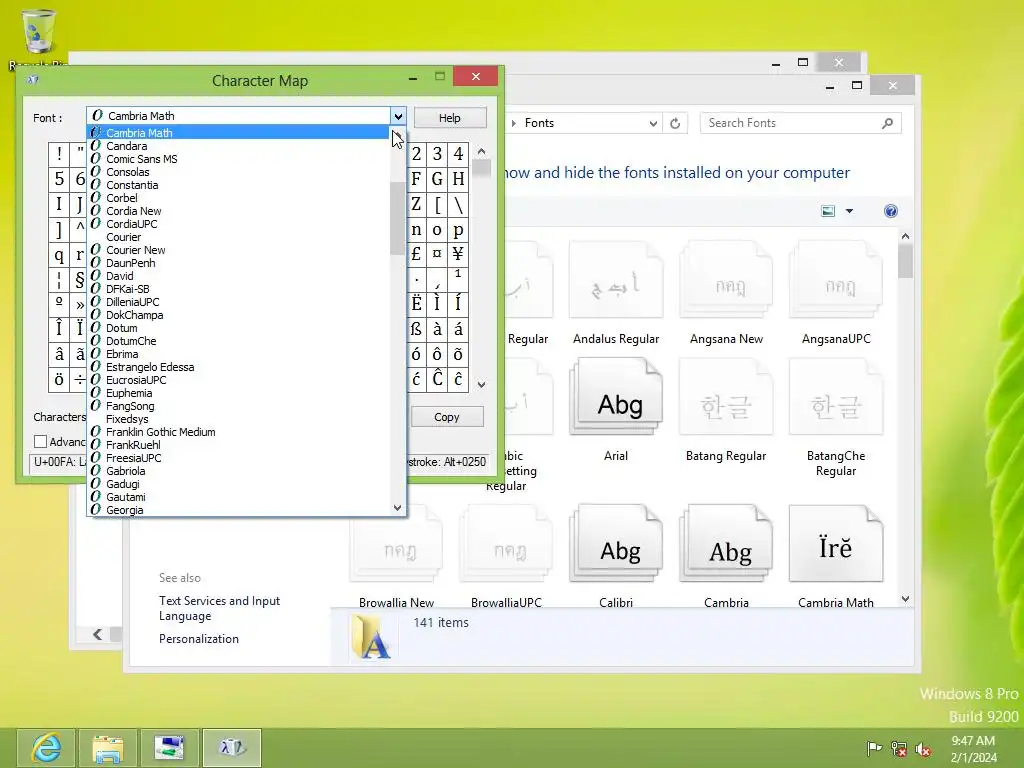The width and height of the screenshot is (1024, 768).
Task: Select CordiaUPC font entry
Action: pos(239,224)
